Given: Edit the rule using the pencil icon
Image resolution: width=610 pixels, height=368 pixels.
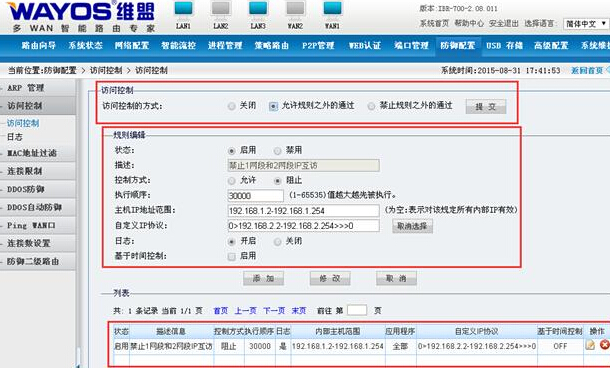Looking at the screenshot, I should (x=590, y=345).
